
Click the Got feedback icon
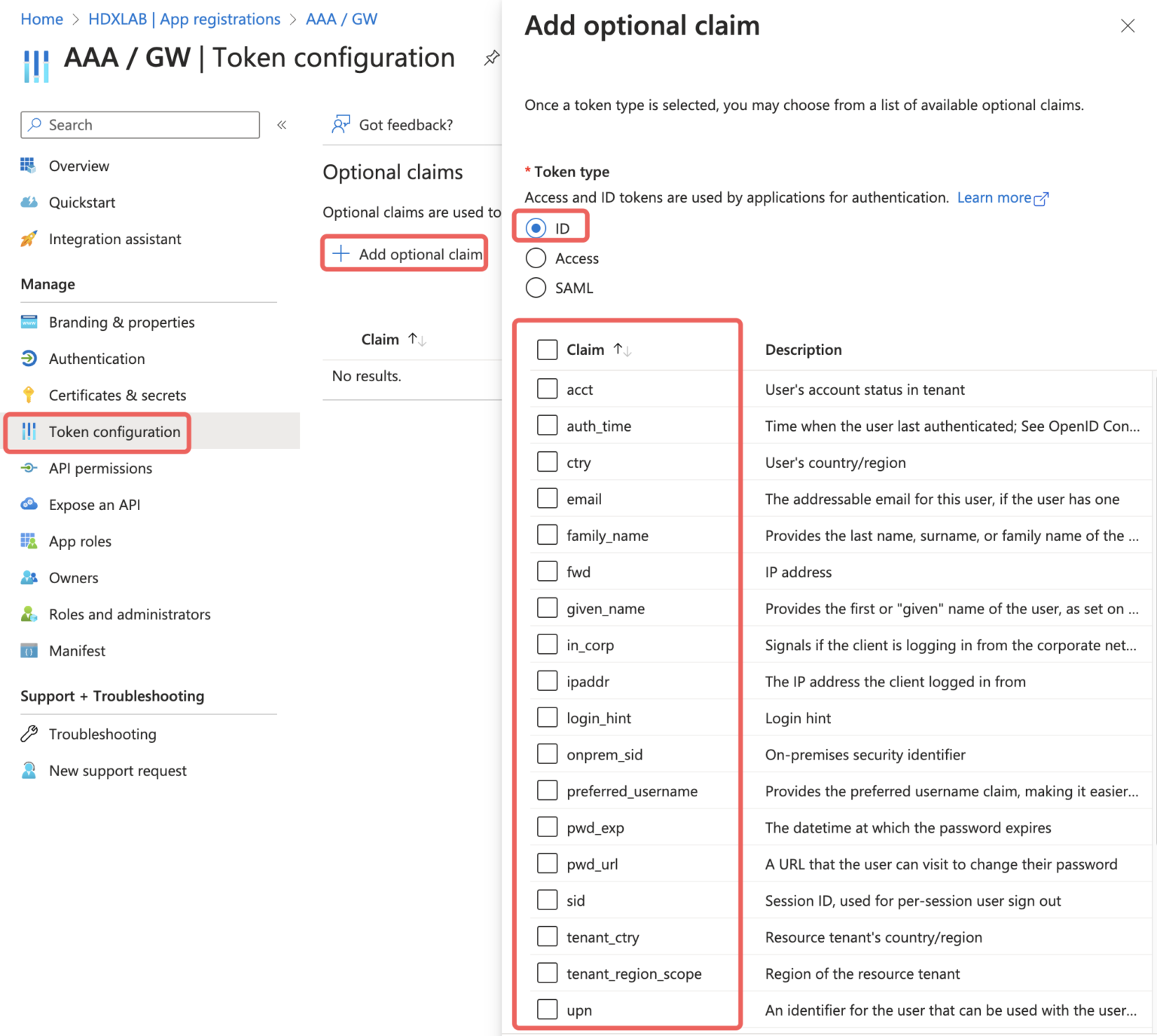340,124
